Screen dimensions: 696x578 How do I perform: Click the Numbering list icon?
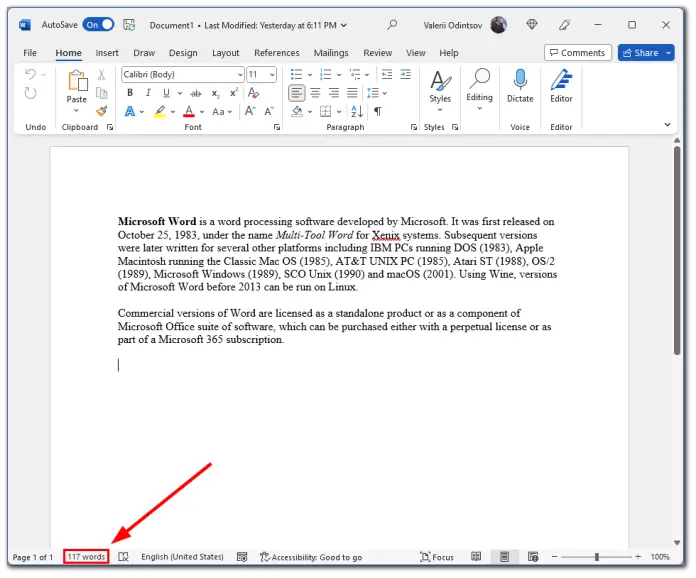(x=325, y=74)
